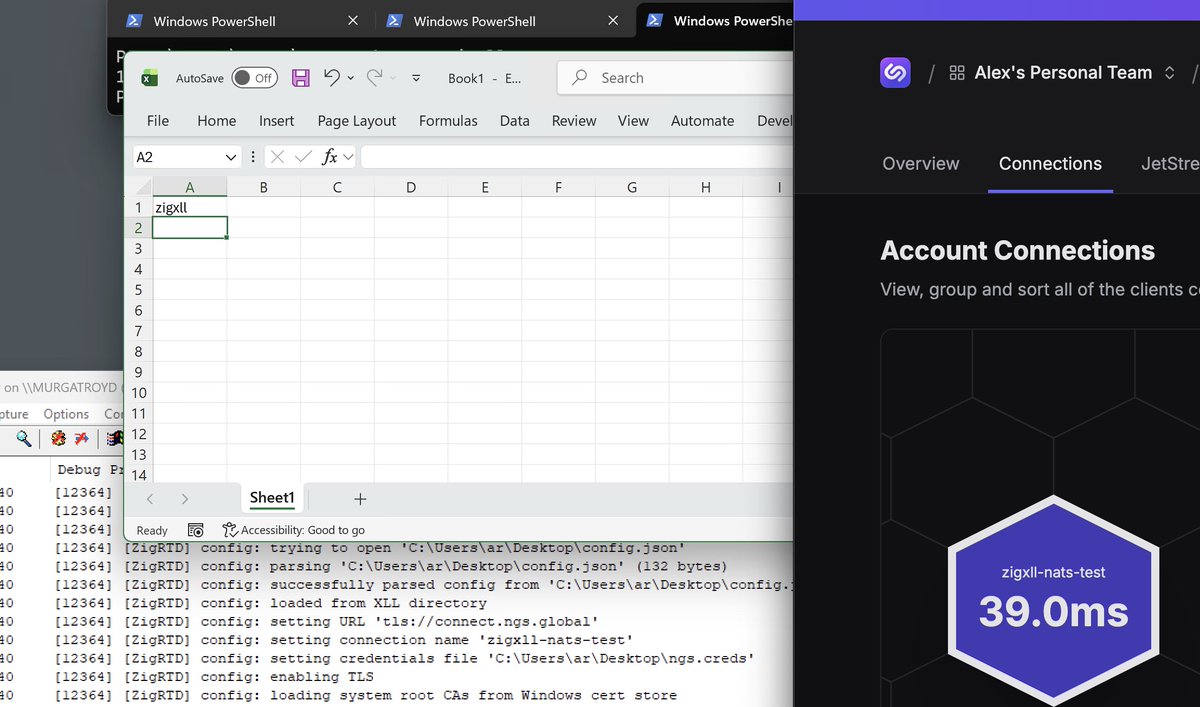Open the Options menu in debug viewer
1200x707 pixels.
click(66, 414)
